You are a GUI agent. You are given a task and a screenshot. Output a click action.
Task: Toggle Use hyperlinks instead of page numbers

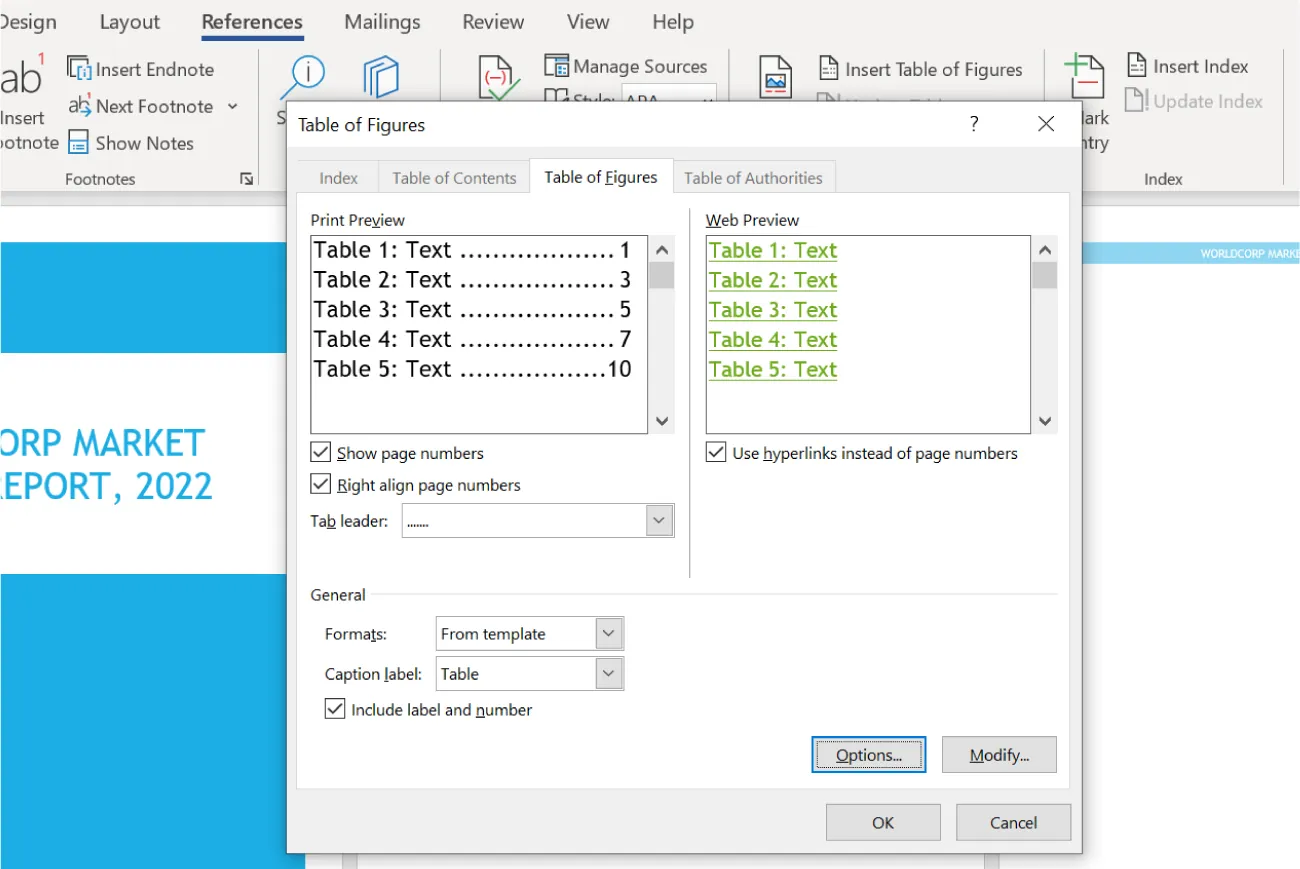click(x=716, y=452)
